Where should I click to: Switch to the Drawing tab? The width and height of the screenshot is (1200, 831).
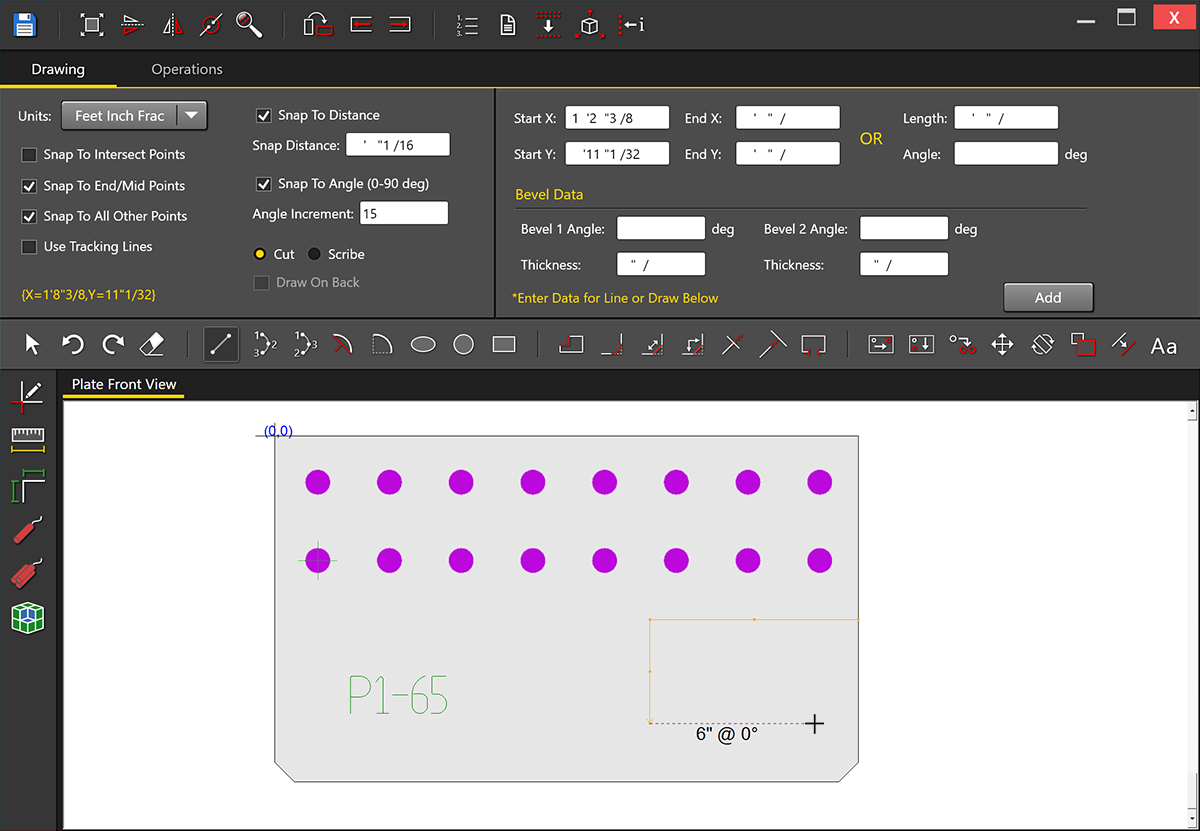click(x=58, y=69)
